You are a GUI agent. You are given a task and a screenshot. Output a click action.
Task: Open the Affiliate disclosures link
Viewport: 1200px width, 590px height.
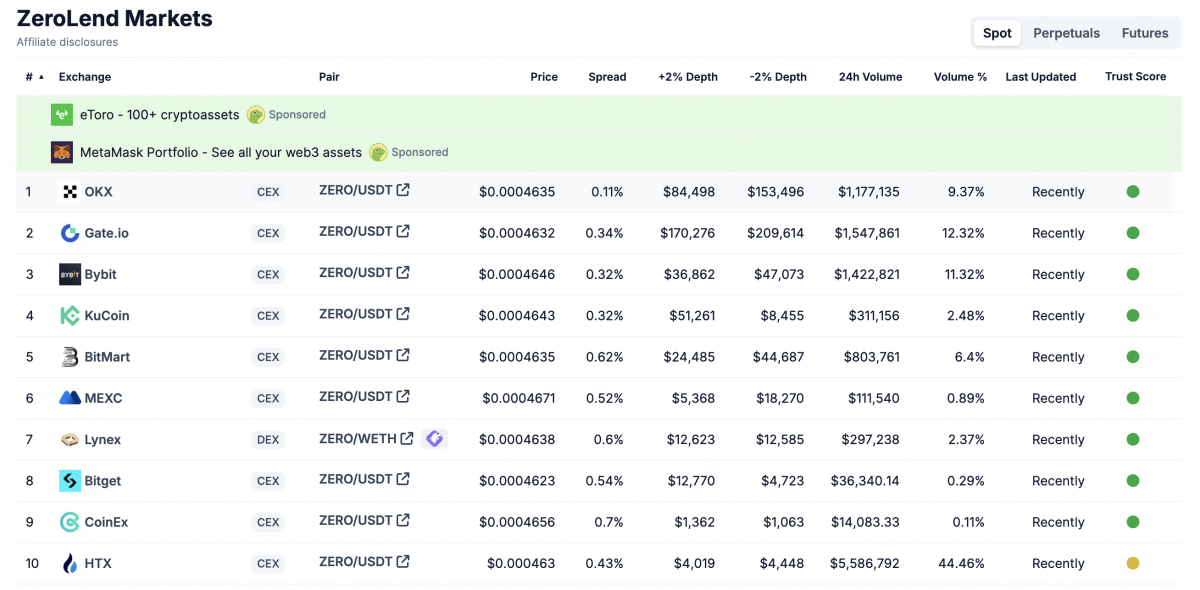(66, 42)
